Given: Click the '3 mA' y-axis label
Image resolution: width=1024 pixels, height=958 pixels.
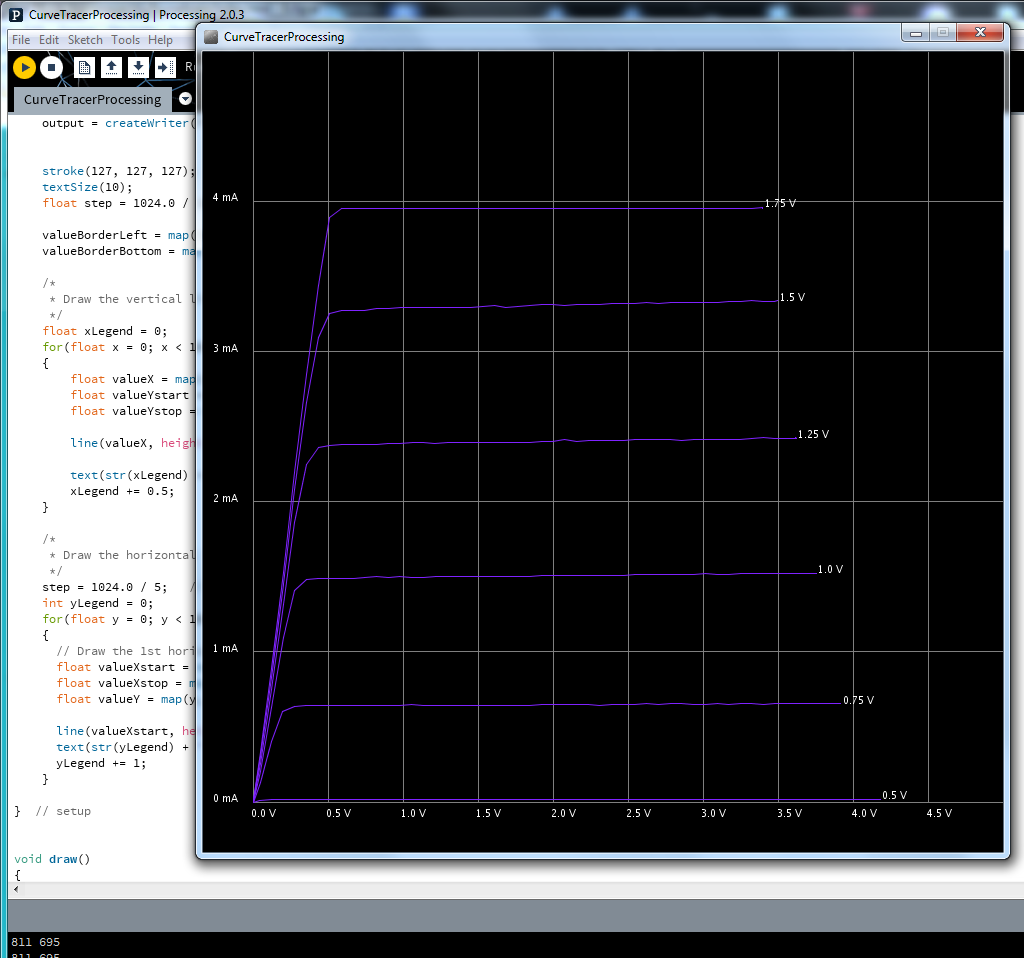Looking at the screenshot, I should point(225,348).
